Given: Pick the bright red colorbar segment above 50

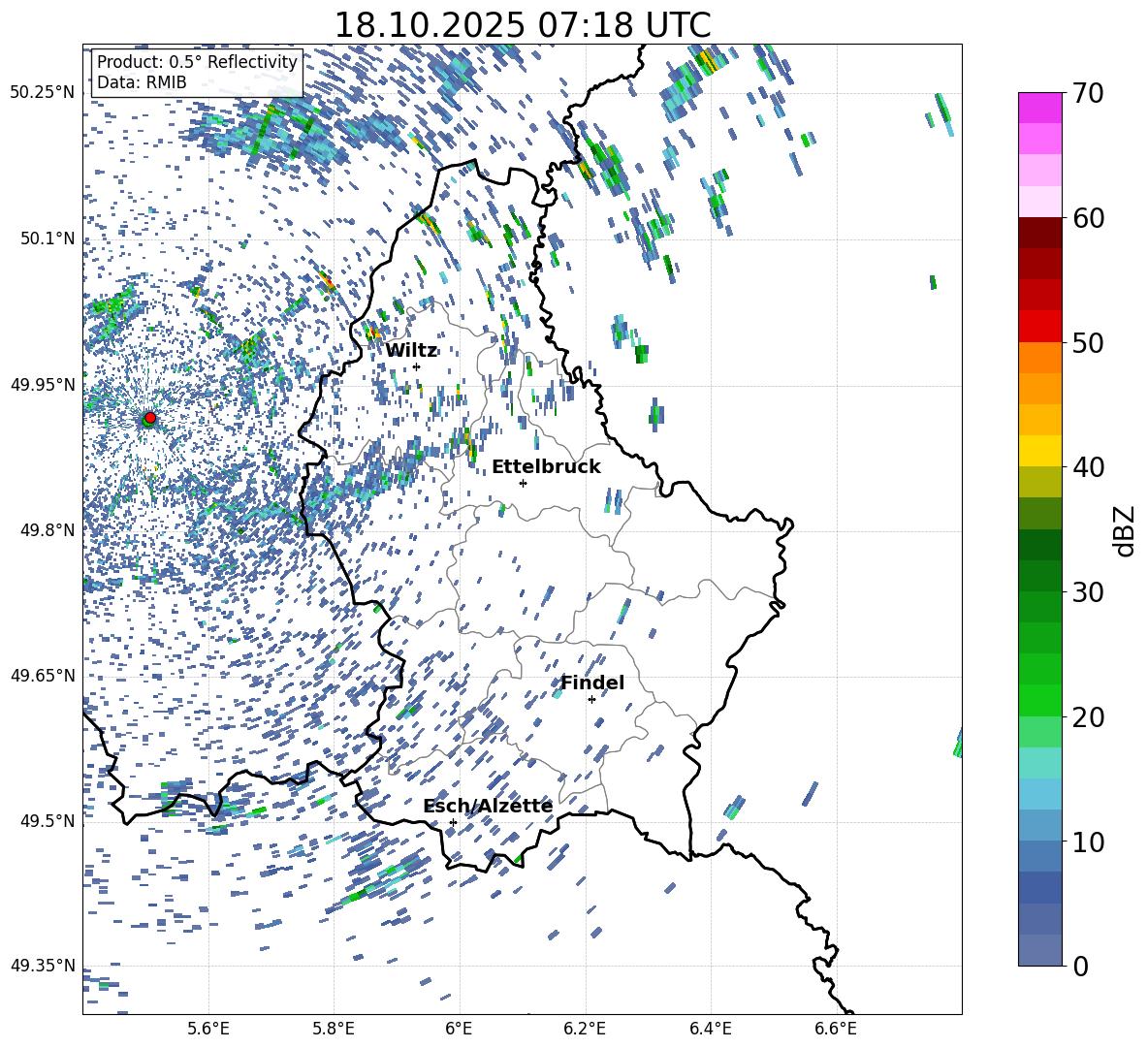Looking at the screenshot, I should pos(1040,327).
